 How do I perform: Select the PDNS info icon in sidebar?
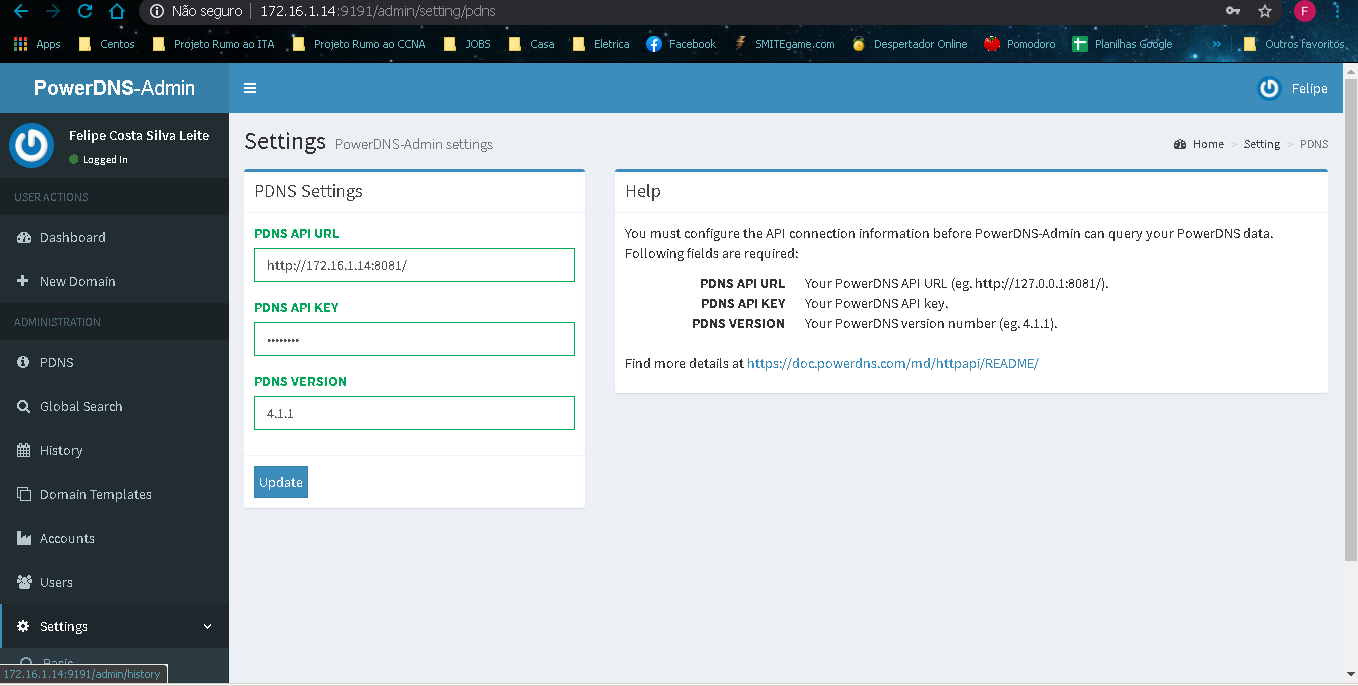tap(22, 362)
